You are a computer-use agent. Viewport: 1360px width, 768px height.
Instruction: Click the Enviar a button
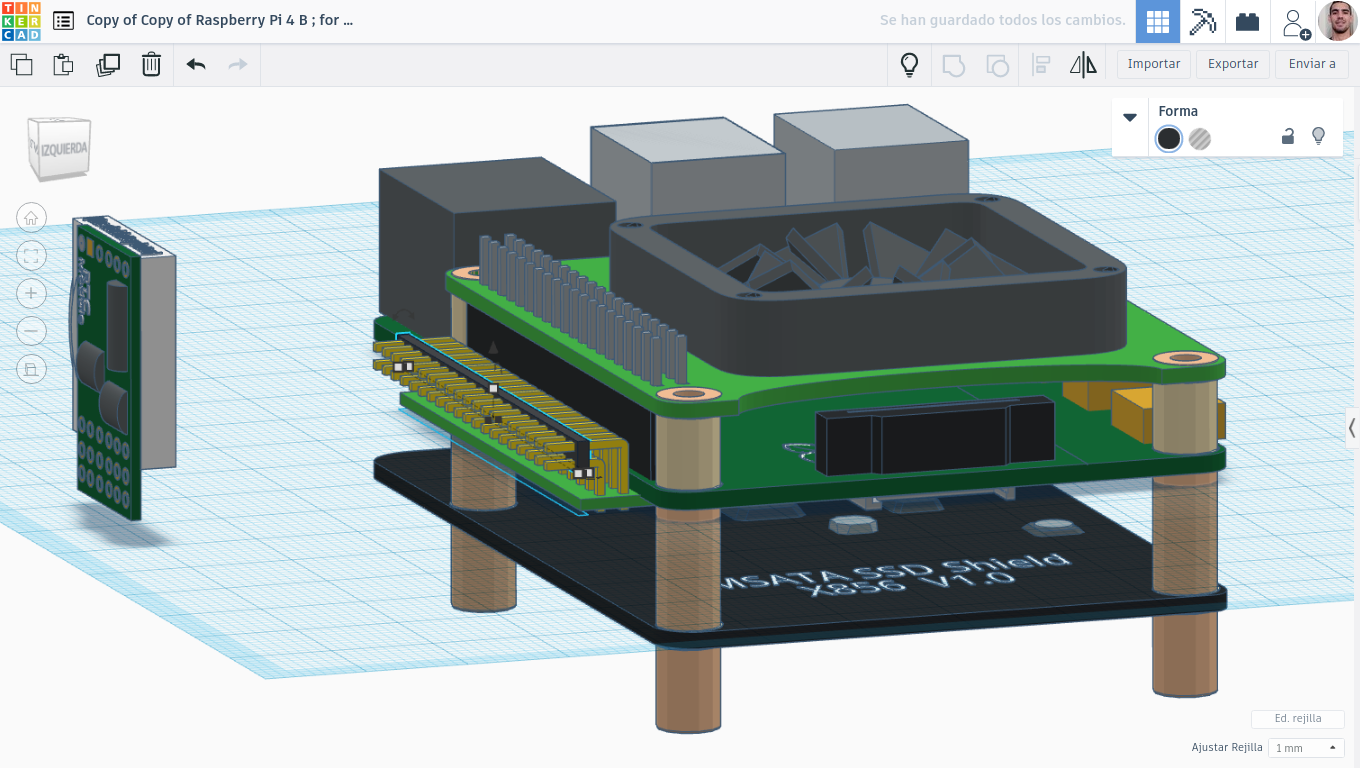[1312, 64]
